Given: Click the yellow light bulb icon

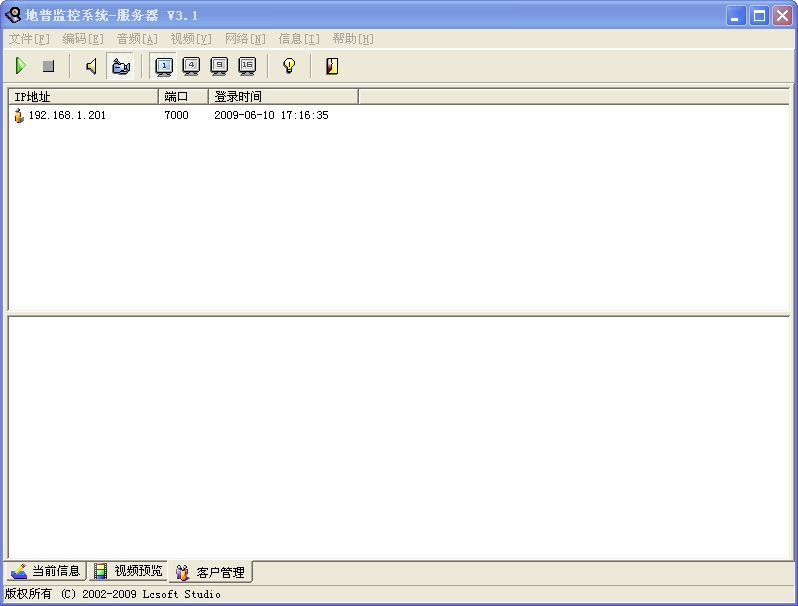Looking at the screenshot, I should (289, 66).
